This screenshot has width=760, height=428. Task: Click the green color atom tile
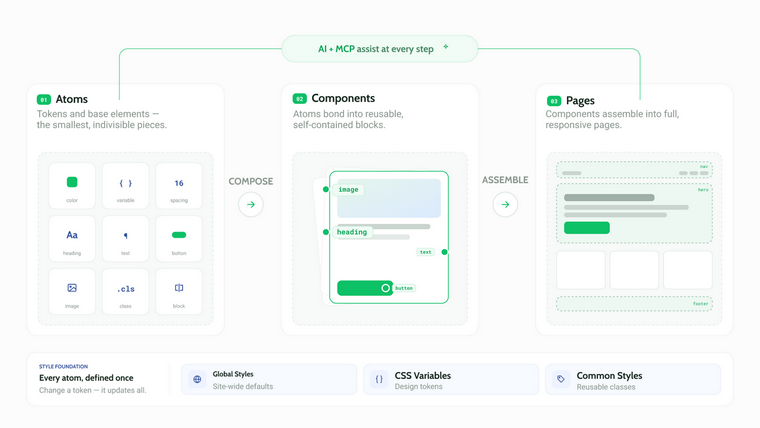pos(72,186)
